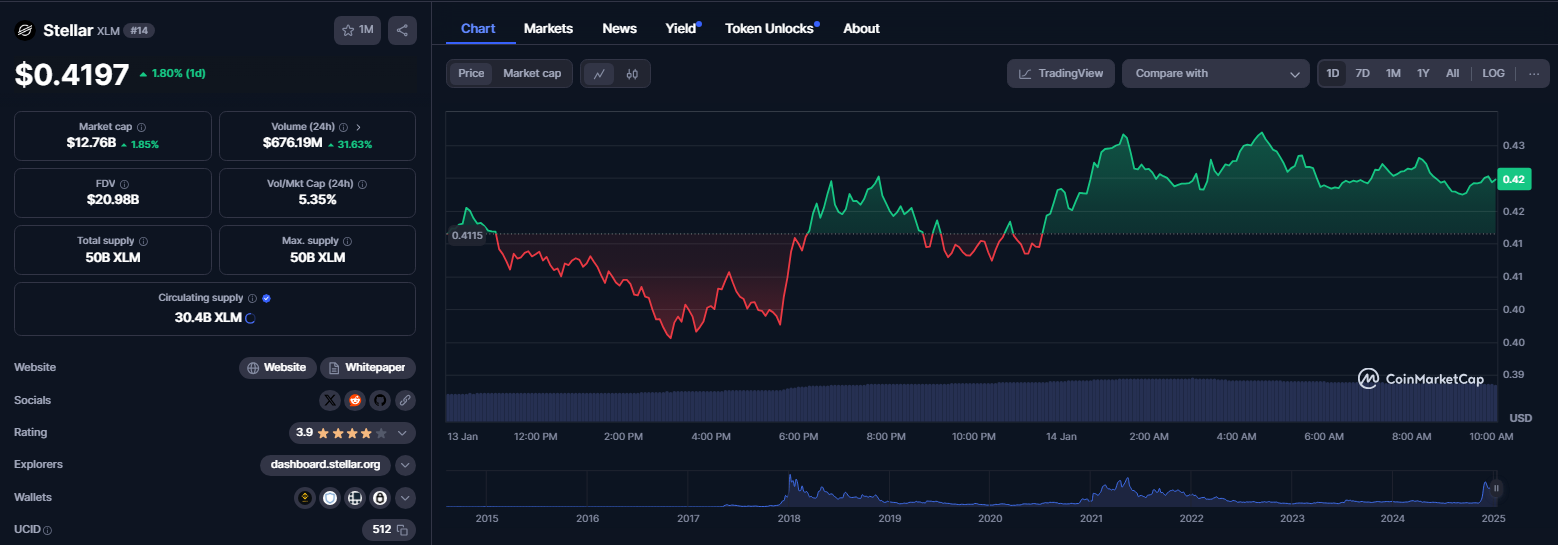Click the $676.19M volume value
The height and width of the screenshot is (545, 1558).
(x=292, y=144)
